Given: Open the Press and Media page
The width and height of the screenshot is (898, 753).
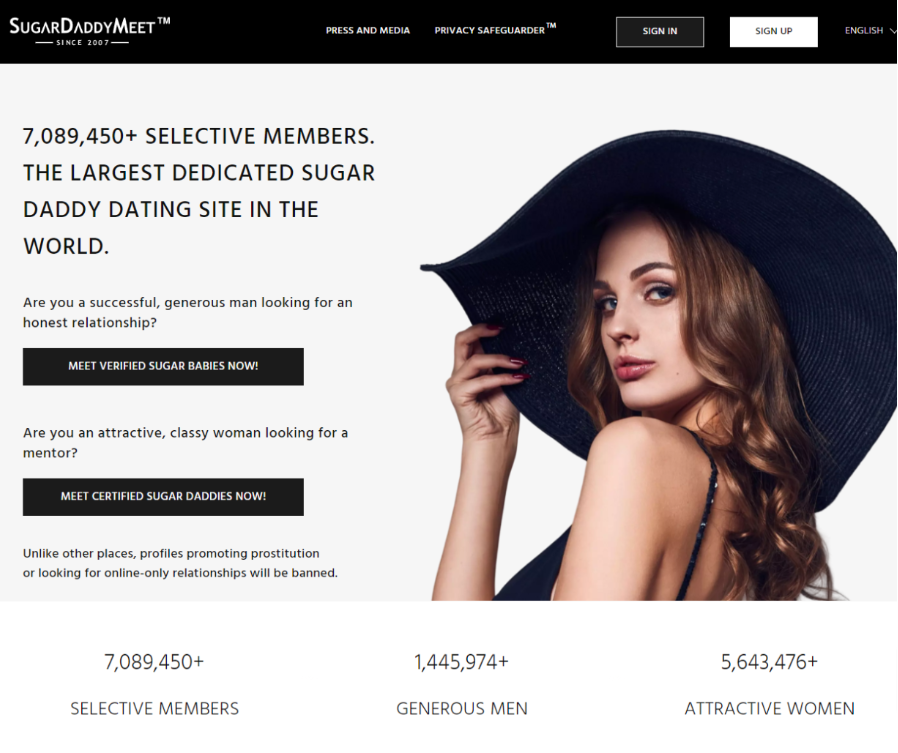Looking at the screenshot, I should [x=368, y=30].
